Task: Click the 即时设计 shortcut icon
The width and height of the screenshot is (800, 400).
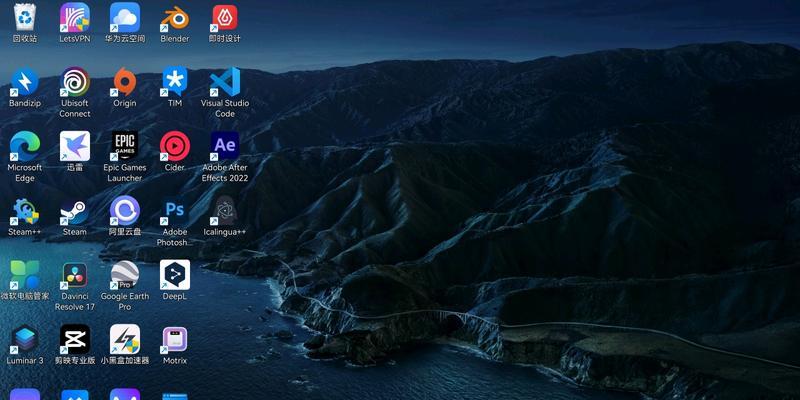Action: (x=225, y=17)
